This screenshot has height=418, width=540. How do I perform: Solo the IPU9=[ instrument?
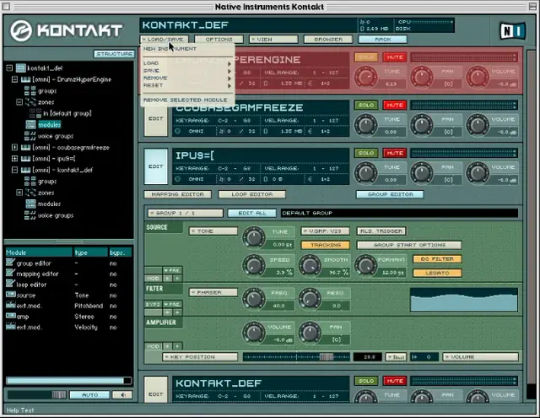[366, 153]
